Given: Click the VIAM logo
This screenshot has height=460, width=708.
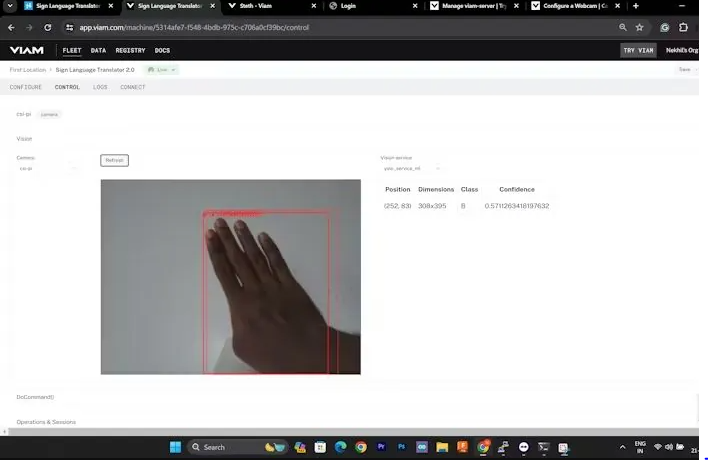Looking at the screenshot, I should pyautogui.click(x=26, y=50).
